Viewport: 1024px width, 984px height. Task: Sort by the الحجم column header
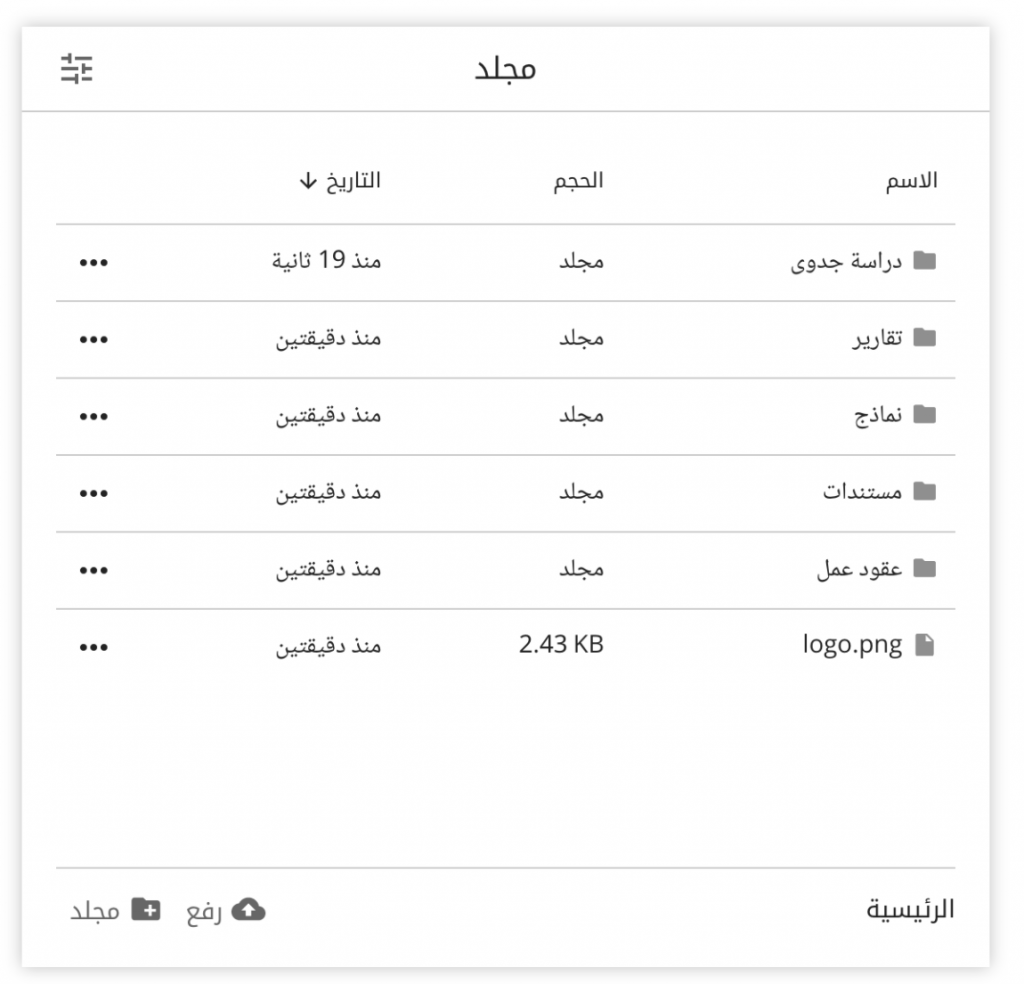pos(579,180)
